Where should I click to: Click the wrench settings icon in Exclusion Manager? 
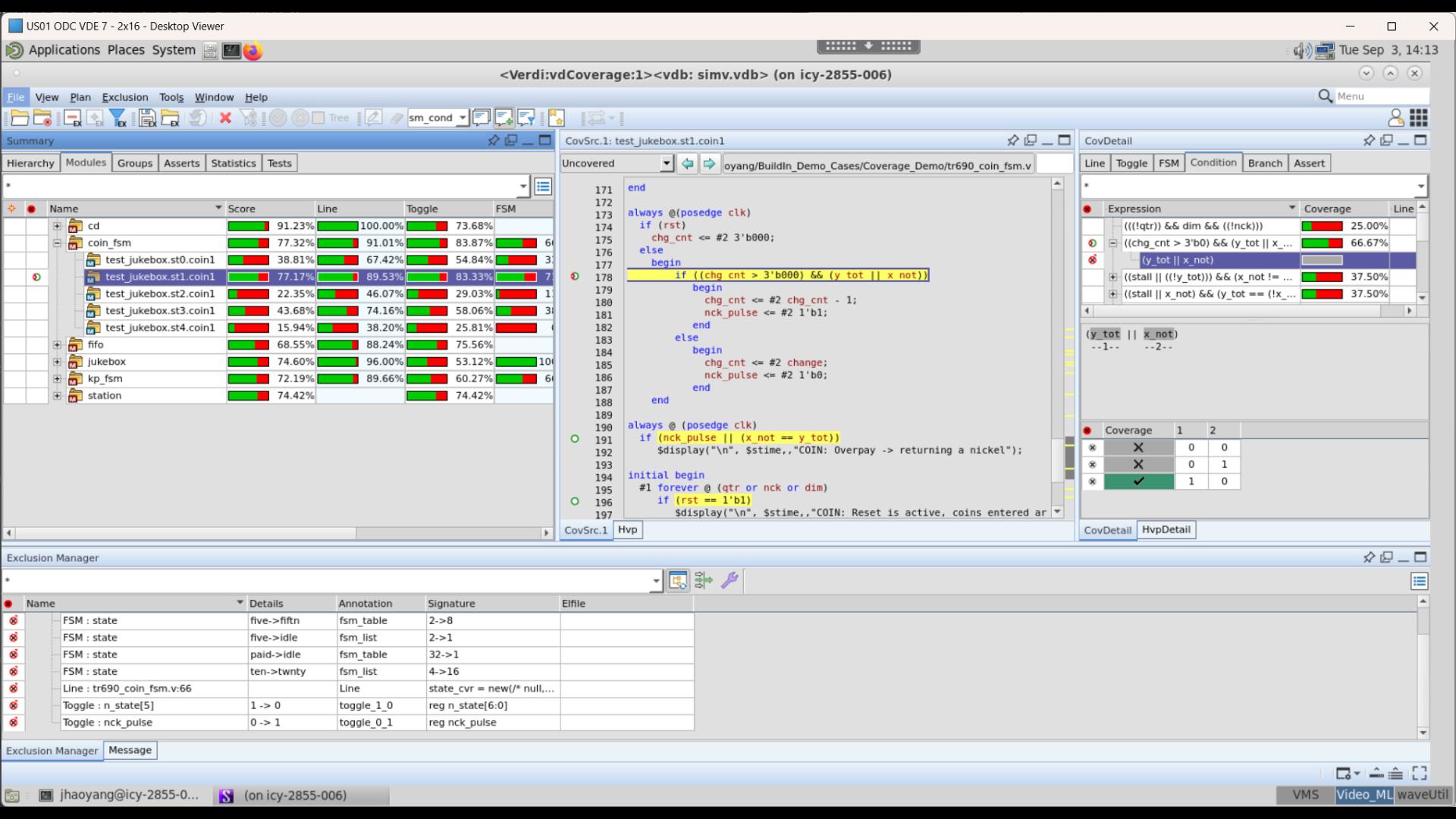(730, 581)
